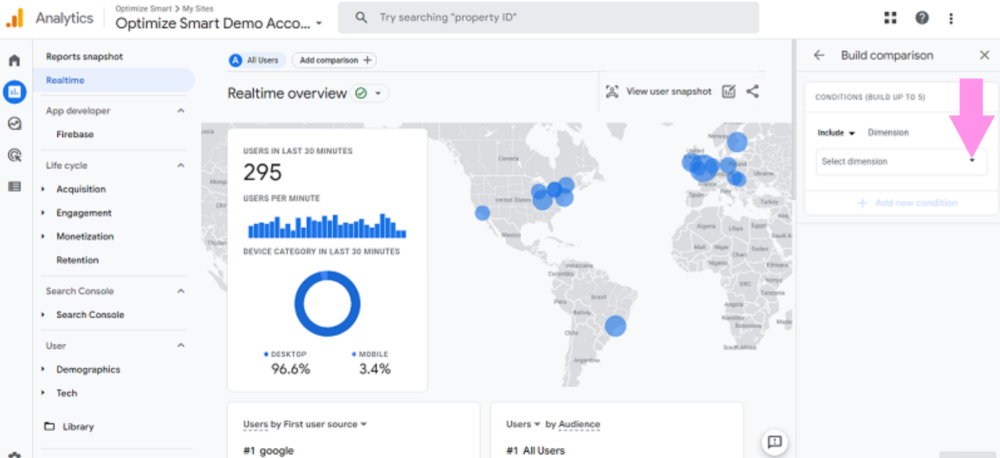This screenshot has height=458, width=1000.
Task: Open the Advertising icon in left rail
Action: pos(14,155)
